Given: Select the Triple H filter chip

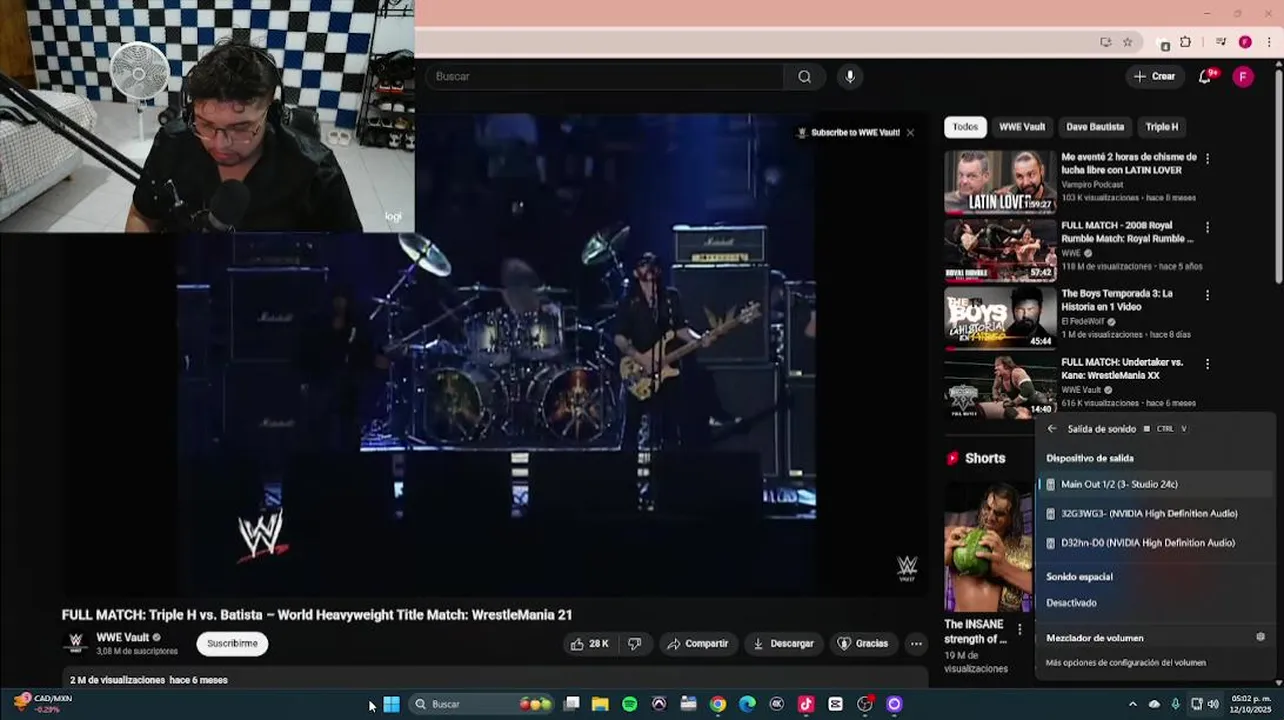Looking at the screenshot, I should click(x=1162, y=127).
